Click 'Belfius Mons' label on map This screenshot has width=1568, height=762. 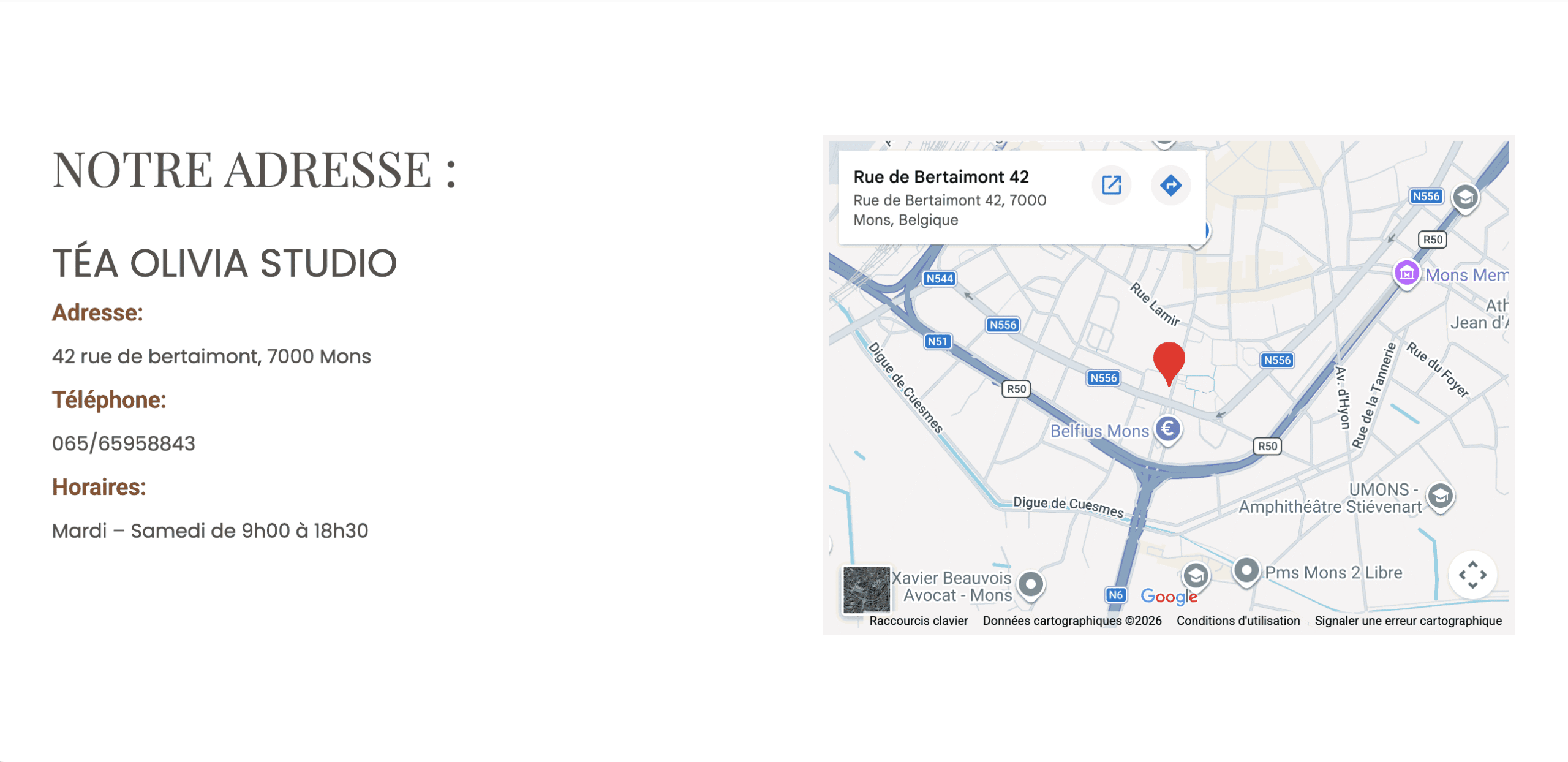[x=1099, y=431]
